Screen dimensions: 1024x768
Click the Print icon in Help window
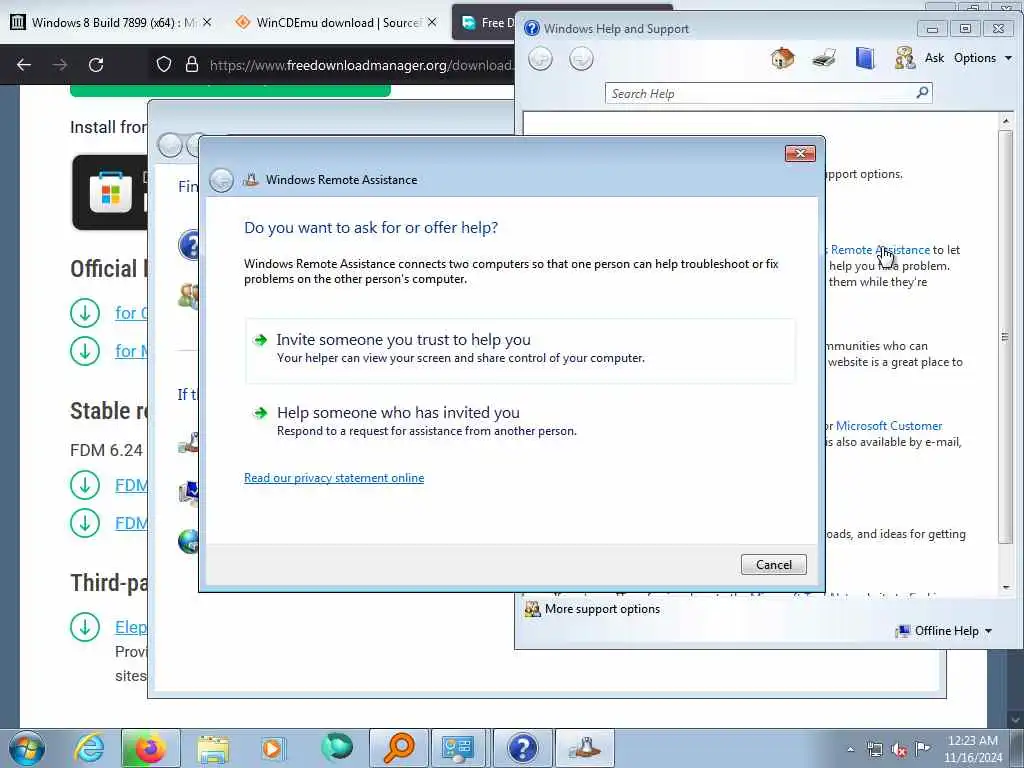(x=824, y=59)
